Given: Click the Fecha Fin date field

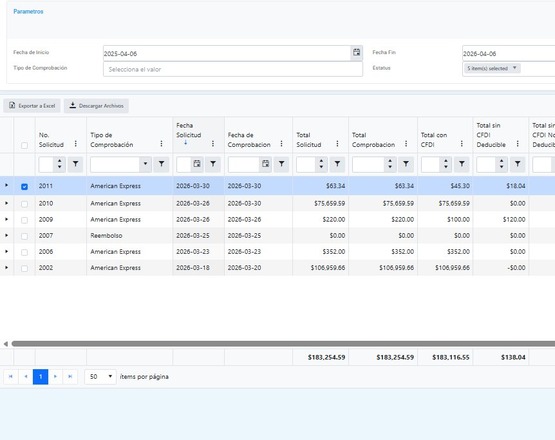Looking at the screenshot, I should pos(509,53).
